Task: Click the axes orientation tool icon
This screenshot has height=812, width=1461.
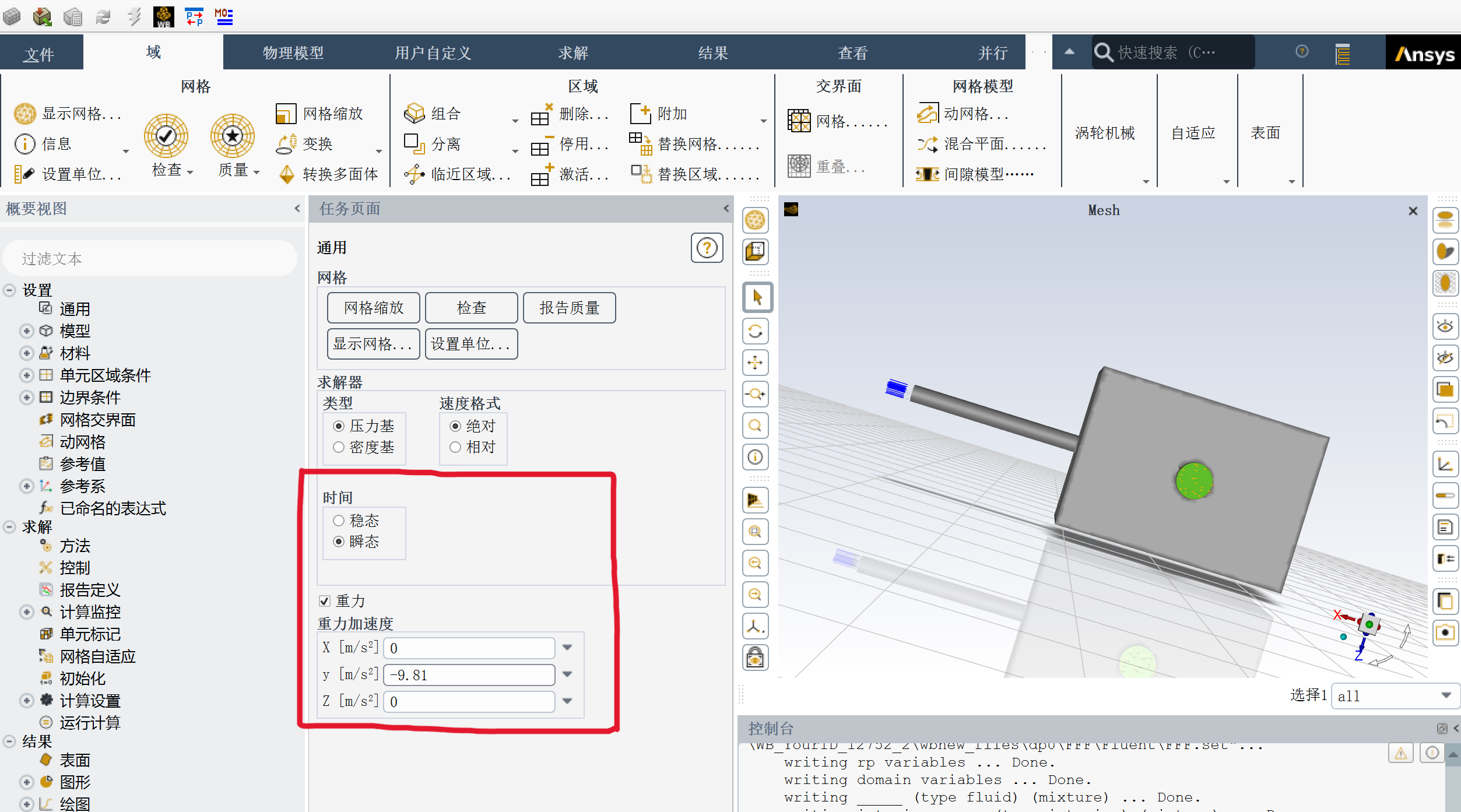Action: pos(755,626)
